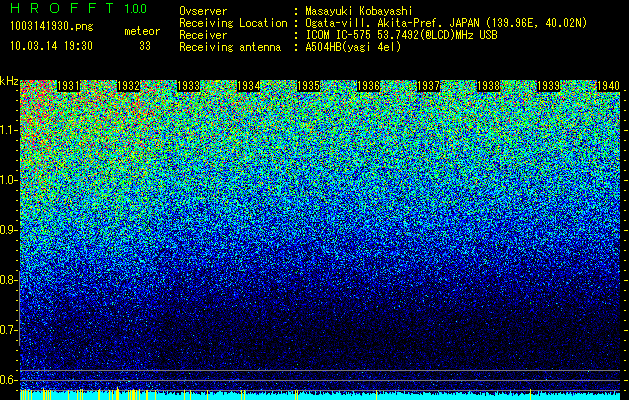The height and width of the screenshot is (400, 629).
Task: Click the Receiving Location label
Action: [233, 23]
